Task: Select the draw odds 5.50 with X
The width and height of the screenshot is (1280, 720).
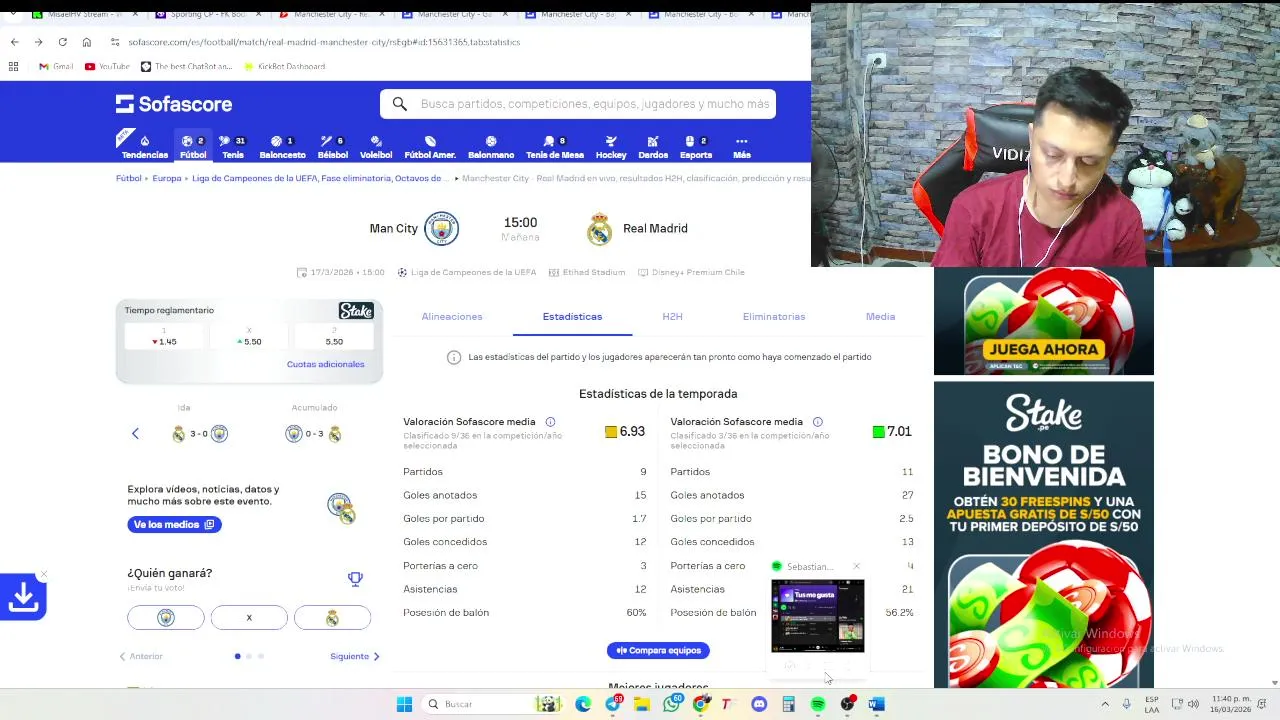Action: point(249,337)
